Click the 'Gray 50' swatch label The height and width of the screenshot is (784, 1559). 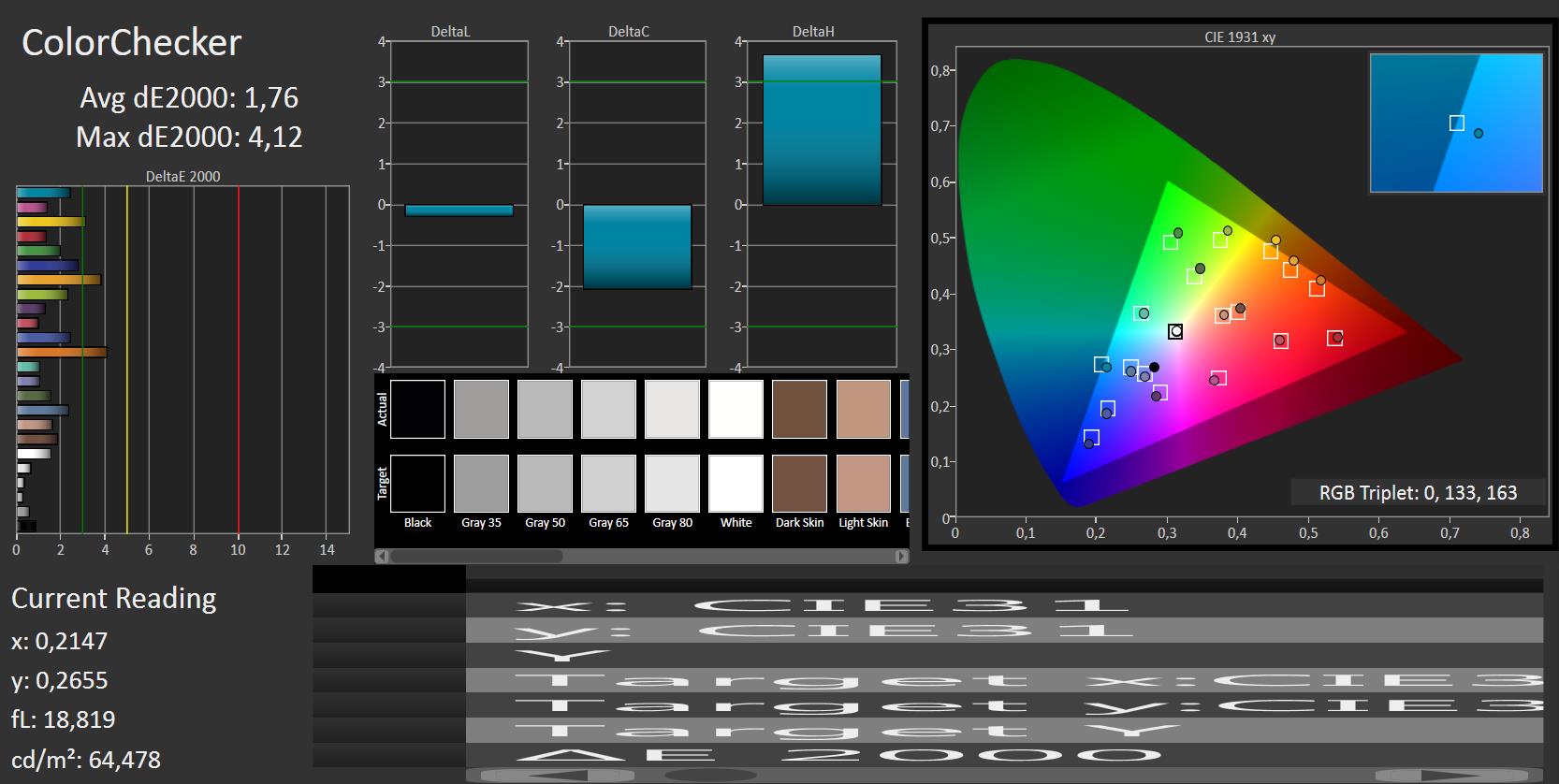tap(545, 523)
